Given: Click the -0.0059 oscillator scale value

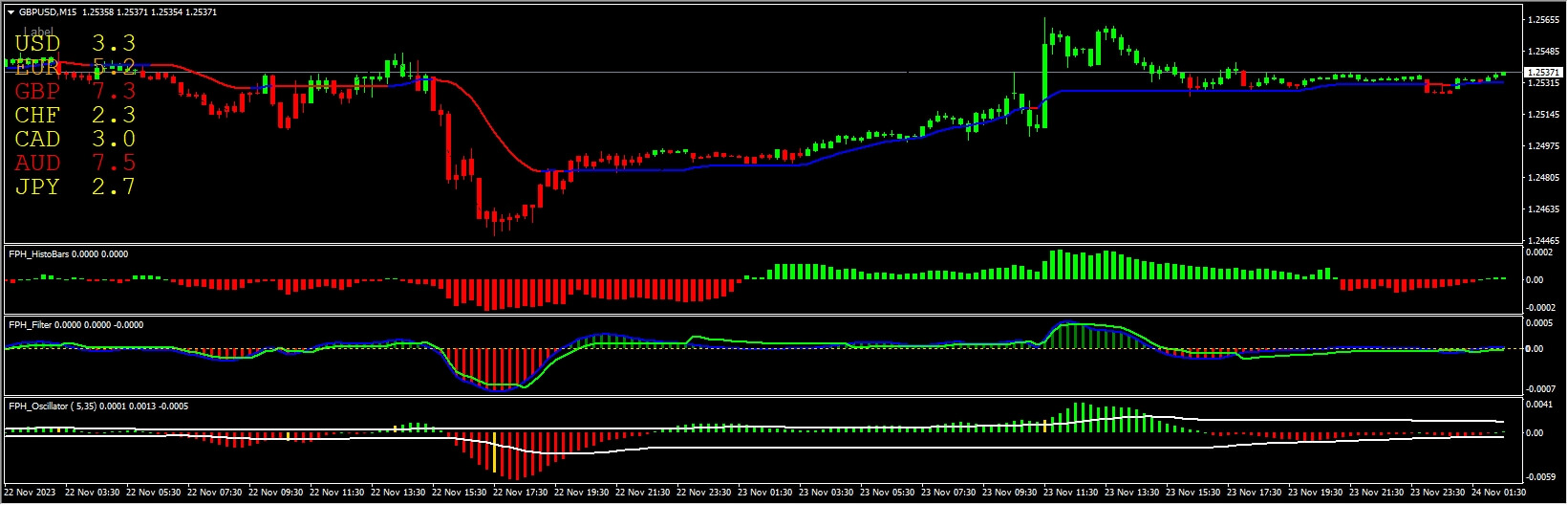Looking at the screenshot, I should pyautogui.click(x=1539, y=476).
